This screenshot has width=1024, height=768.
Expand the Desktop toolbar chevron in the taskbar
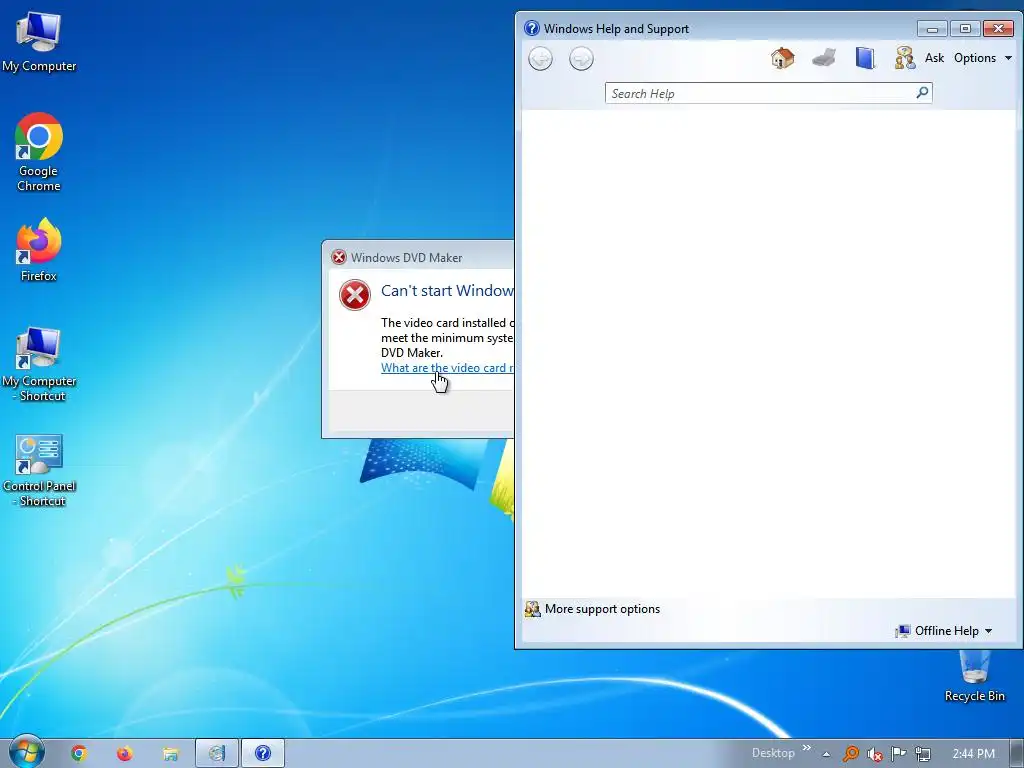pos(807,748)
